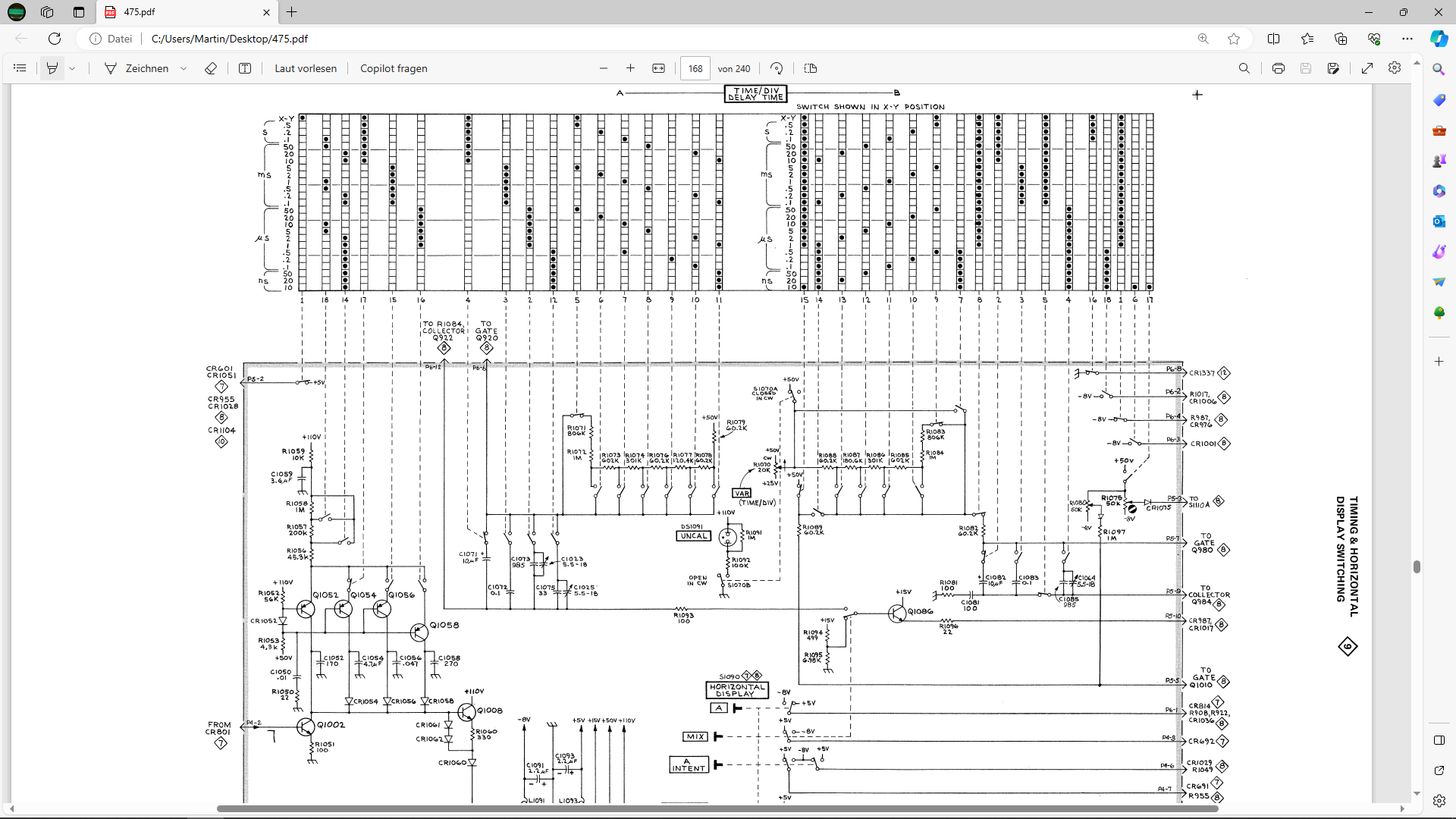Open Microsoft 365 sidebar icon

(1439, 191)
